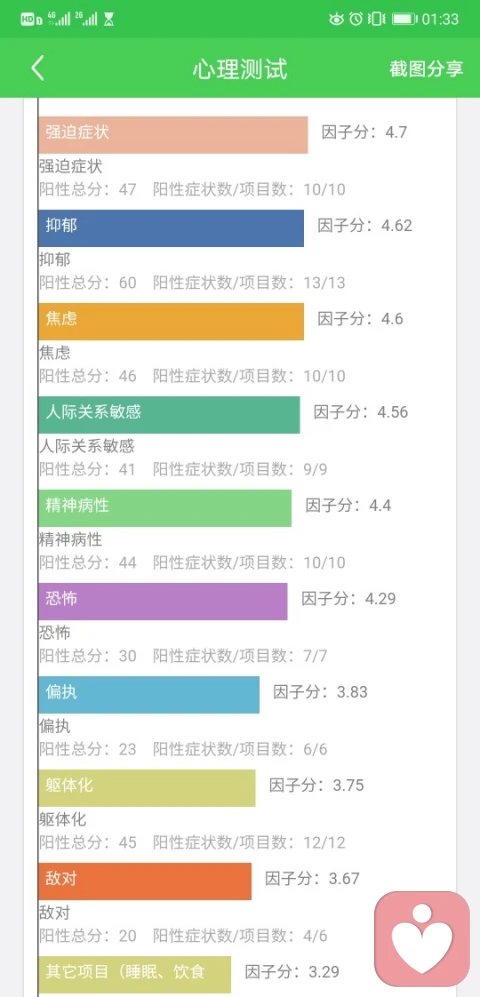Tap the blue 抑郁 bar
Viewport: 480px width, 997px height.
[171, 228]
